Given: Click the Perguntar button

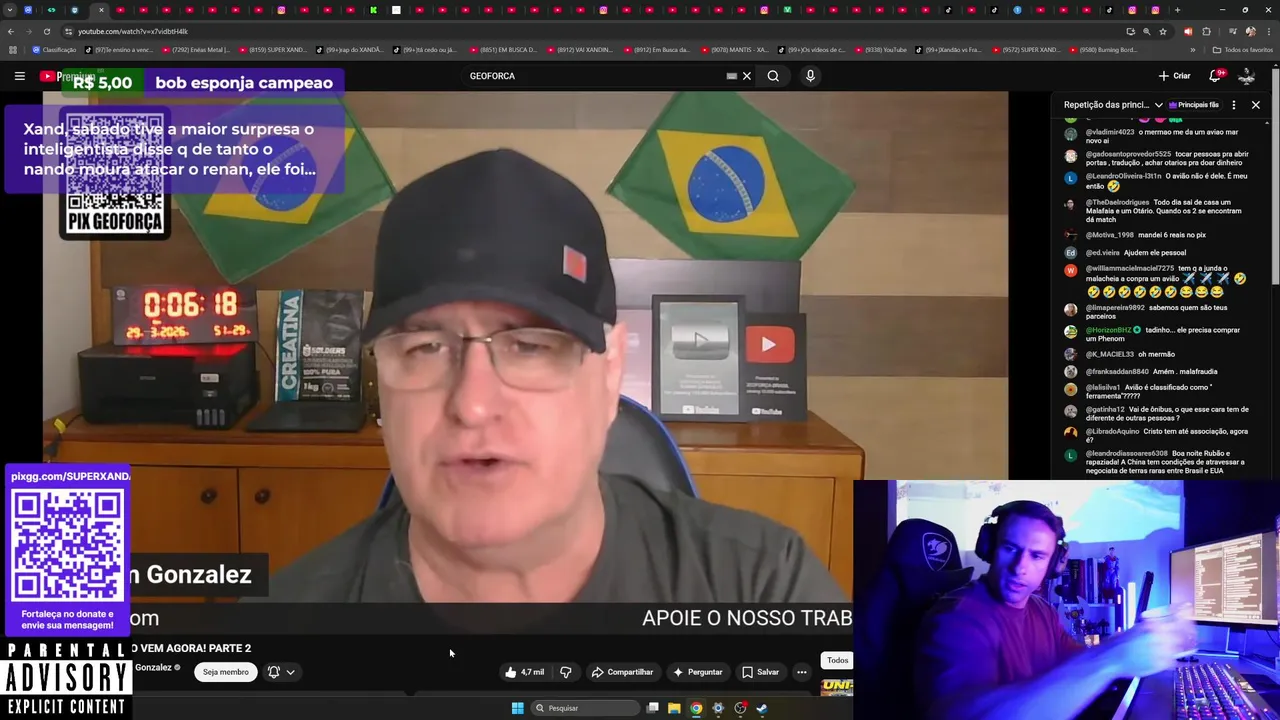Looking at the screenshot, I should [698, 672].
